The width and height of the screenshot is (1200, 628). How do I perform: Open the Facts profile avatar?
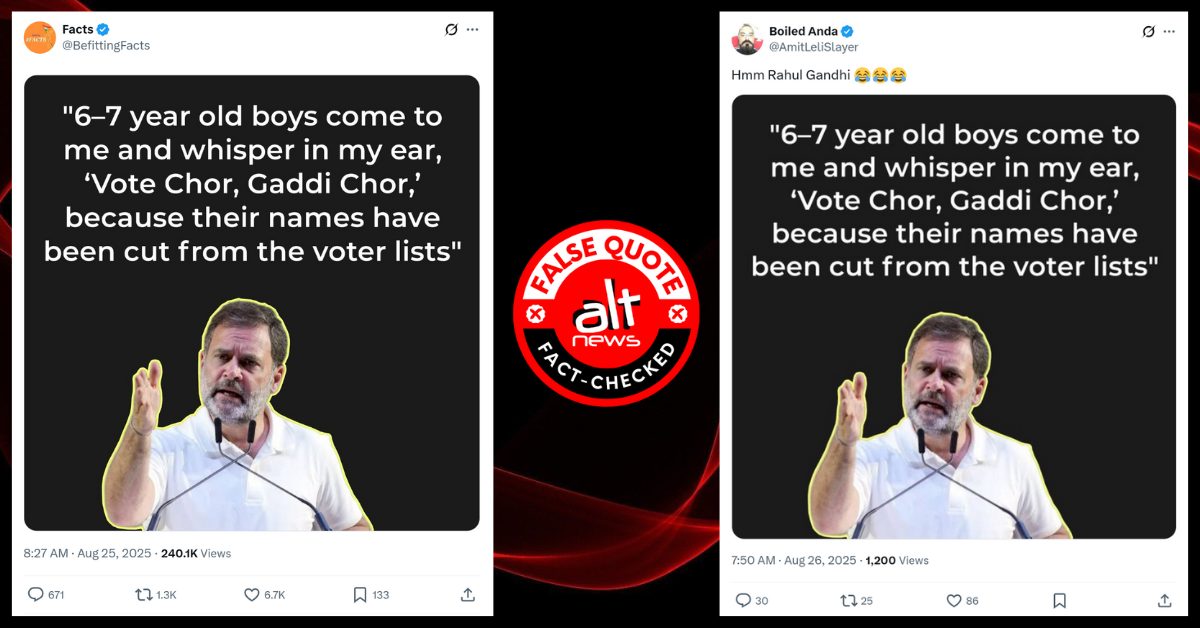(x=40, y=37)
